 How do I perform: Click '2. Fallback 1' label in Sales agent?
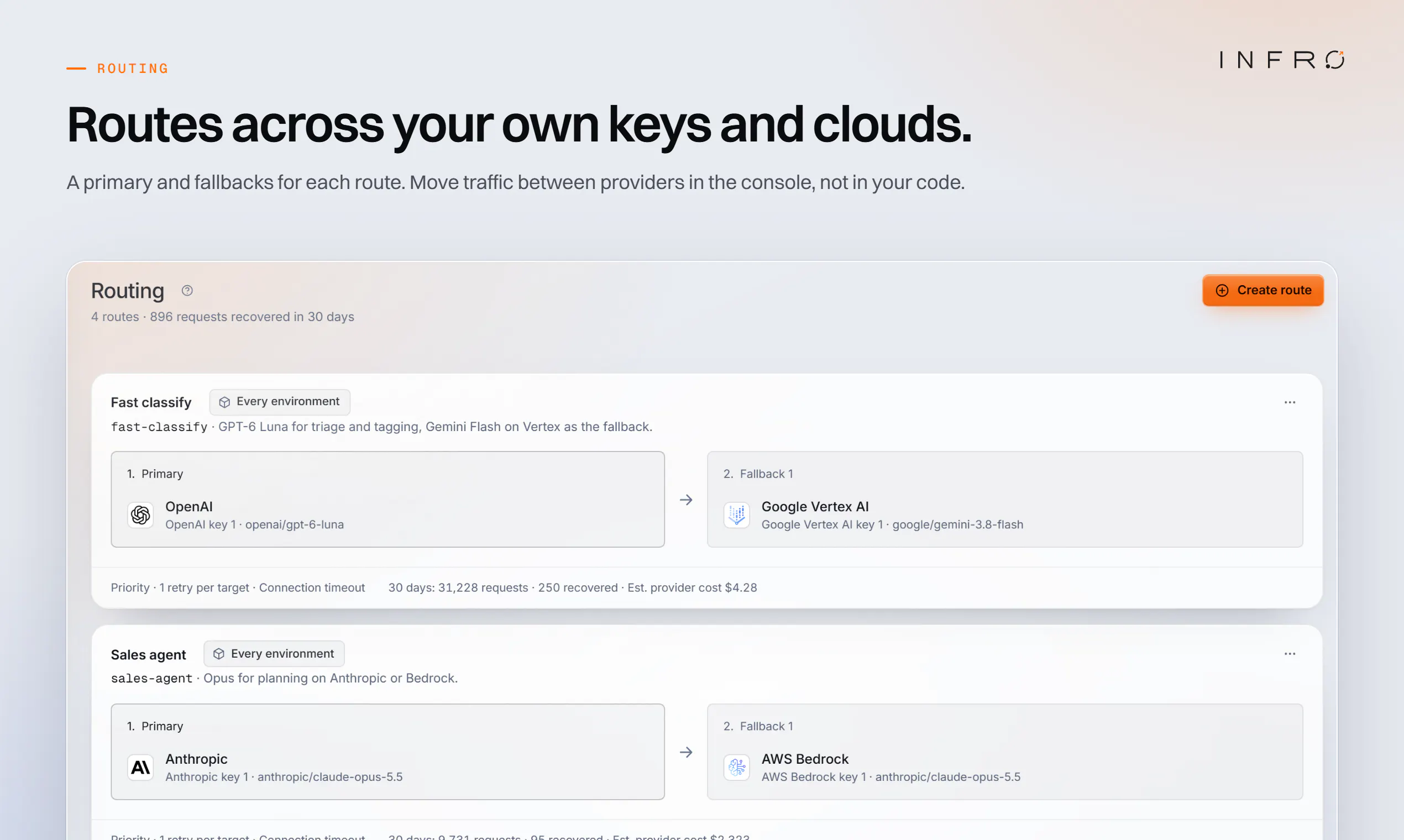(758, 726)
